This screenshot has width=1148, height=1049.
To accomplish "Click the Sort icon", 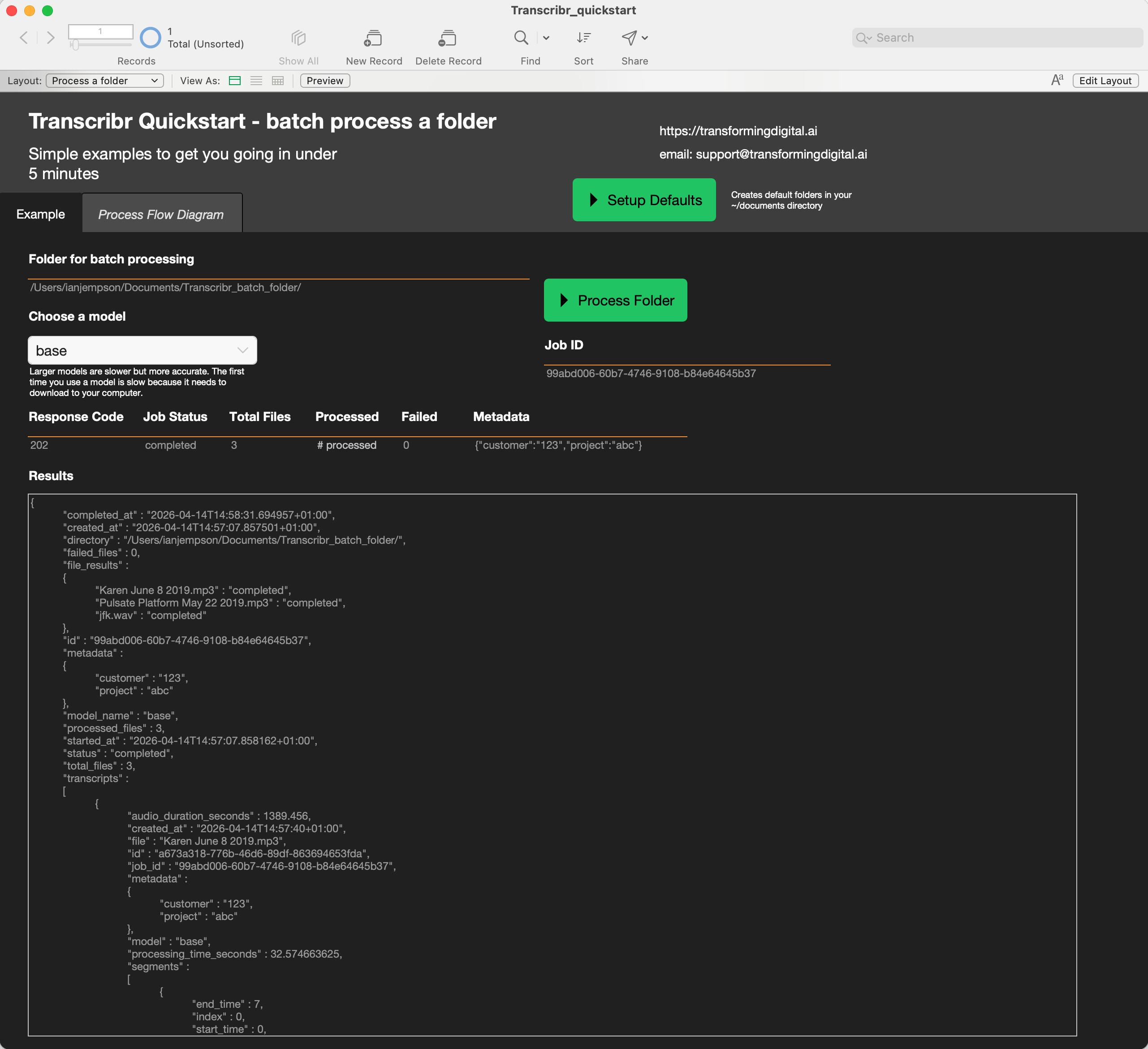I will [x=583, y=38].
